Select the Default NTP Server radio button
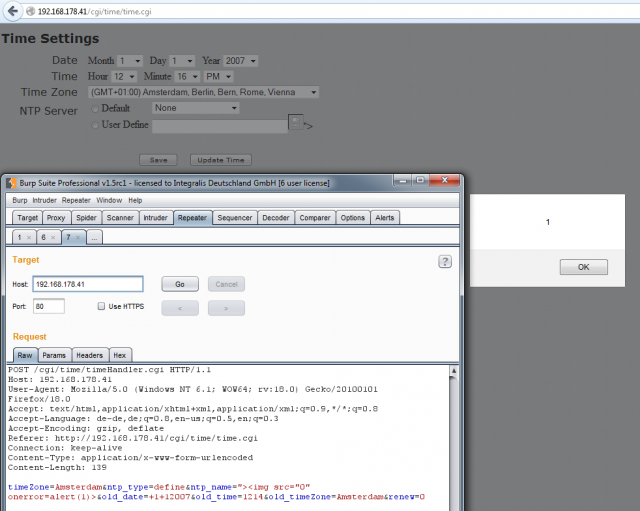640x511 pixels. [x=95, y=109]
